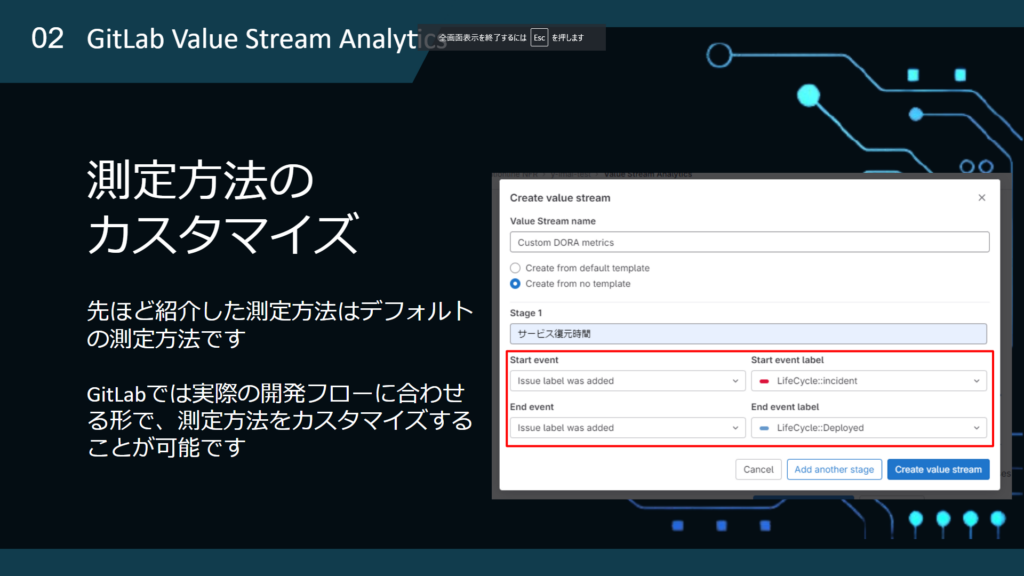Open the Start event label dropdown
Screen dimensions: 1024x576
869,381
